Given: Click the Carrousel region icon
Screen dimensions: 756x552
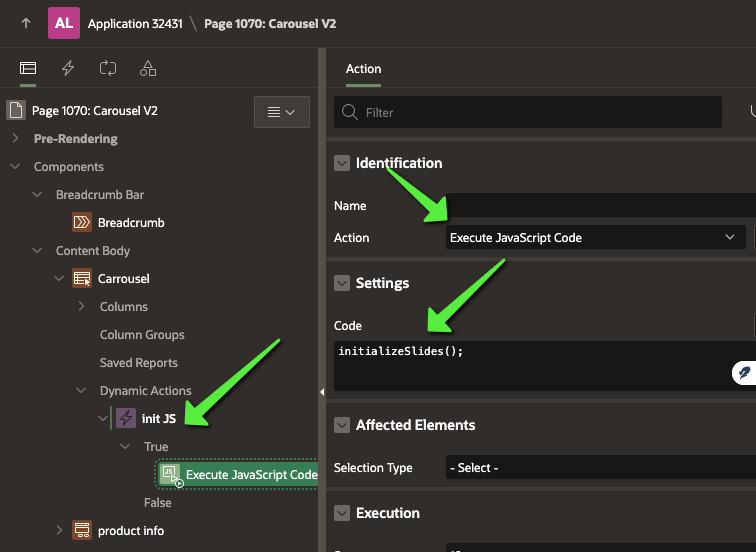Looking at the screenshot, I should pyautogui.click(x=82, y=279).
